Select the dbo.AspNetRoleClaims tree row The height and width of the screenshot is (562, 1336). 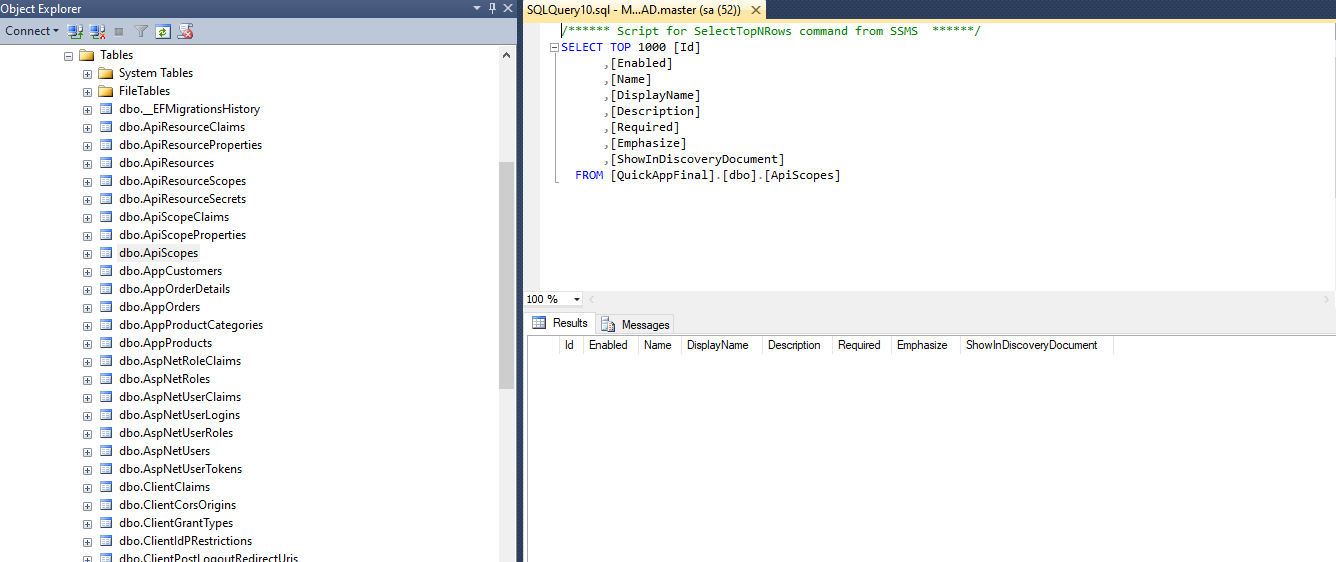(180, 361)
